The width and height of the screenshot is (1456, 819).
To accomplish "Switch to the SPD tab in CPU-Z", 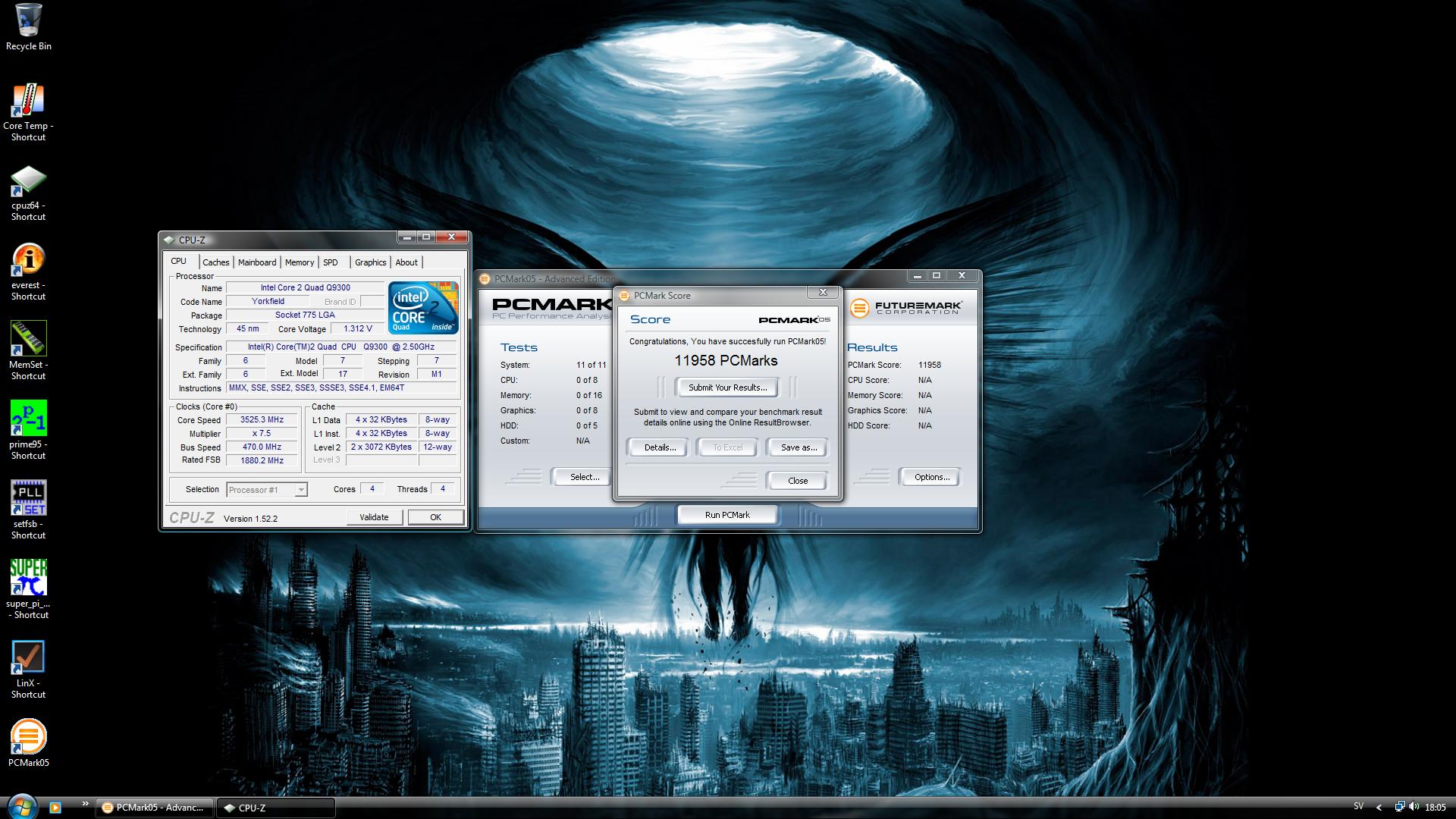I will [331, 262].
